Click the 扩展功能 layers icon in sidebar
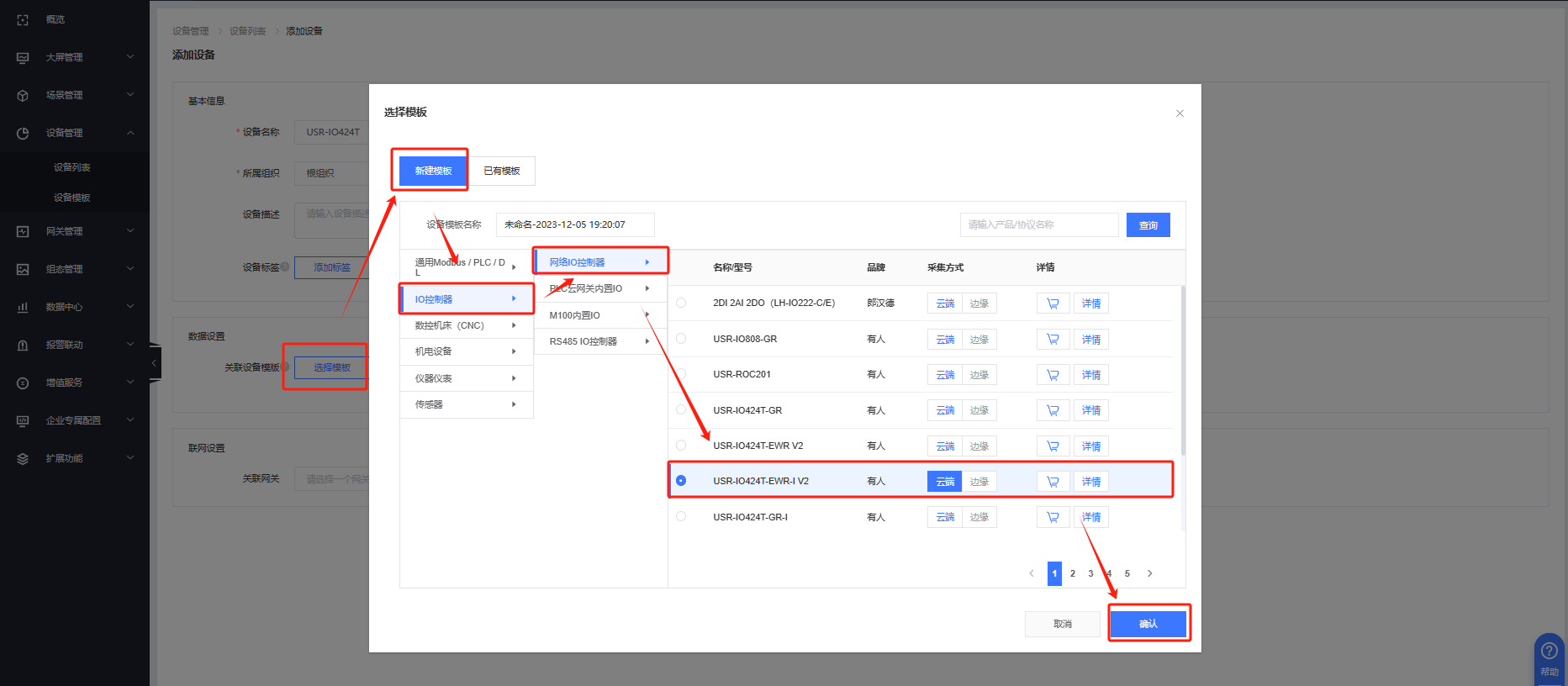This screenshot has height=686, width=1568. click(23, 458)
